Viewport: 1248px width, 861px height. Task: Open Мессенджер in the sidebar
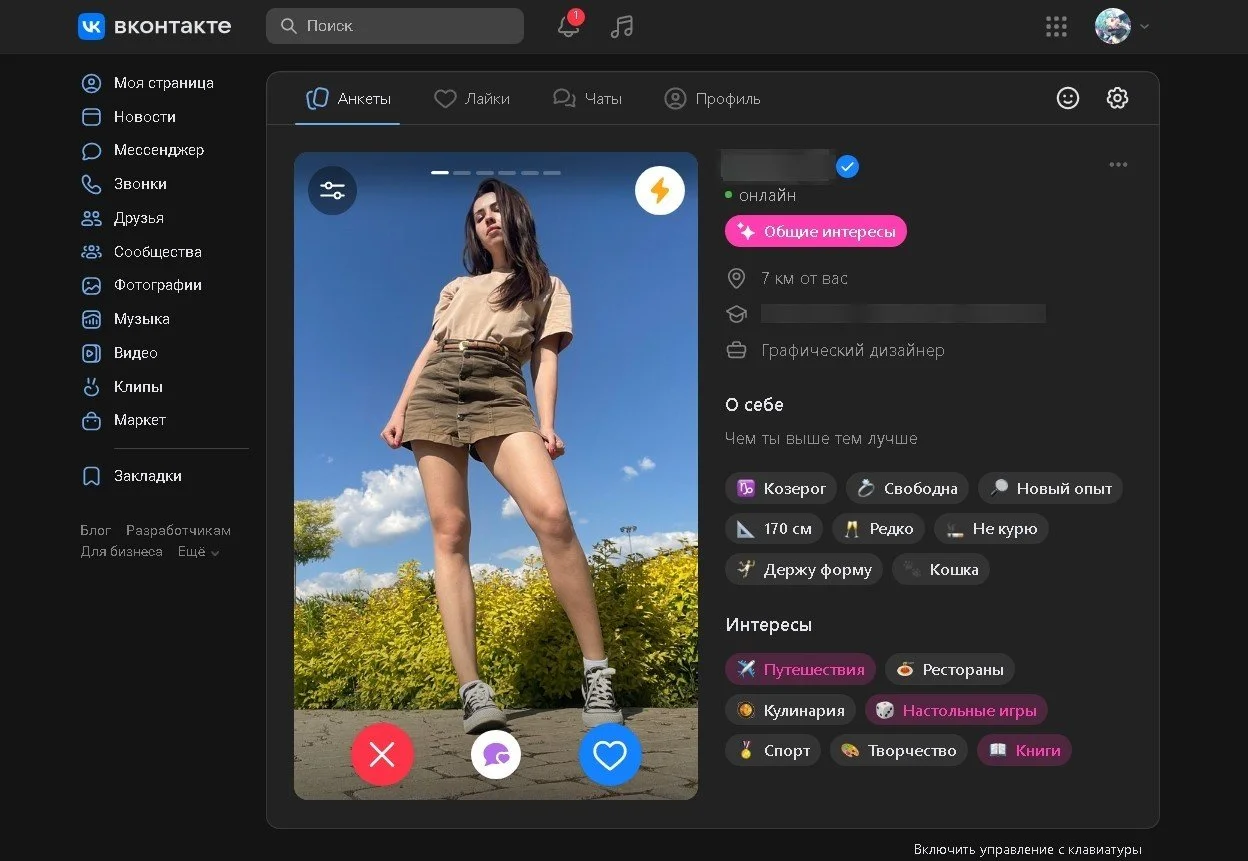click(158, 150)
